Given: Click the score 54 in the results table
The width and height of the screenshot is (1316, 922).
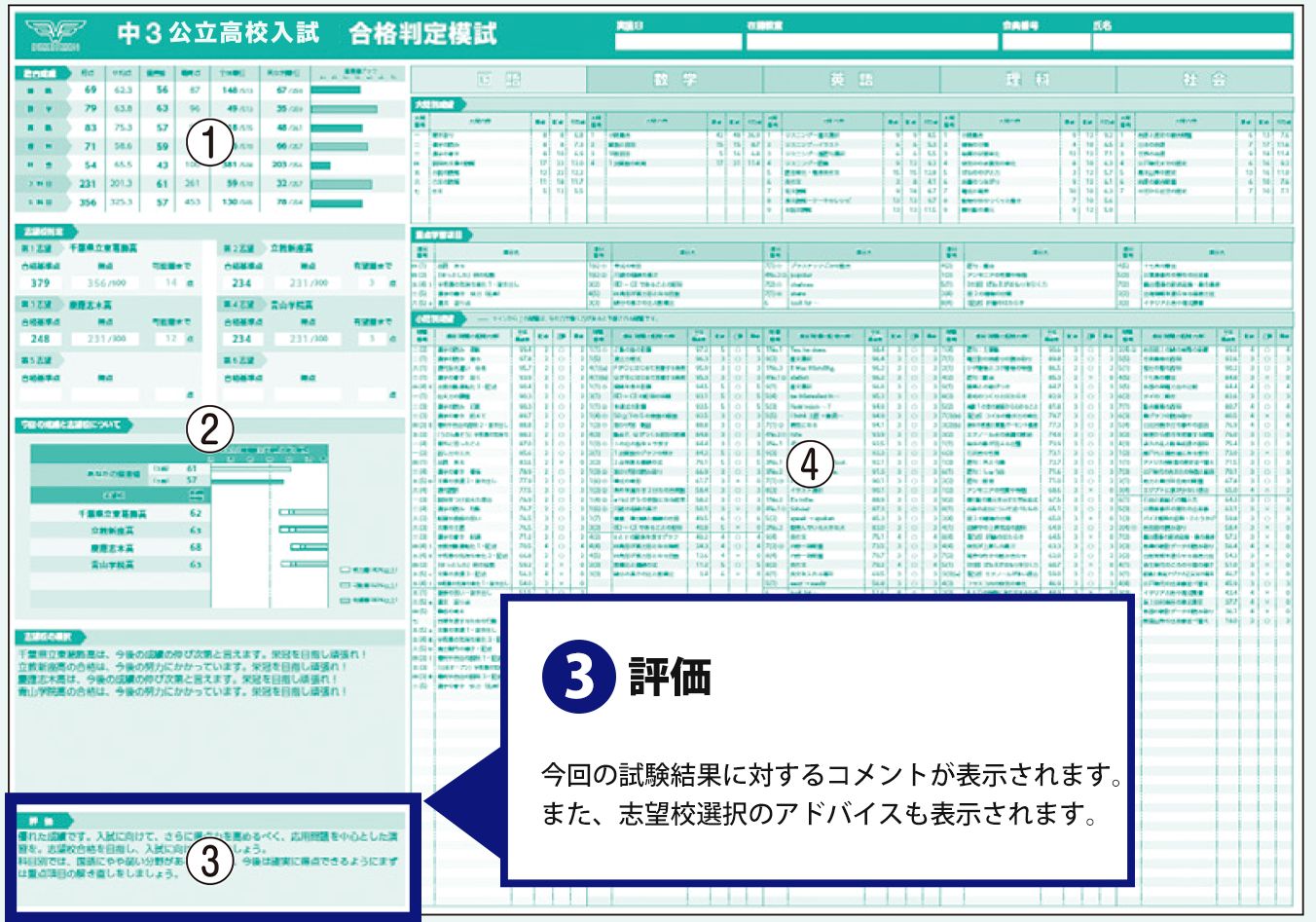Looking at the screenshot, I should 91,165.
